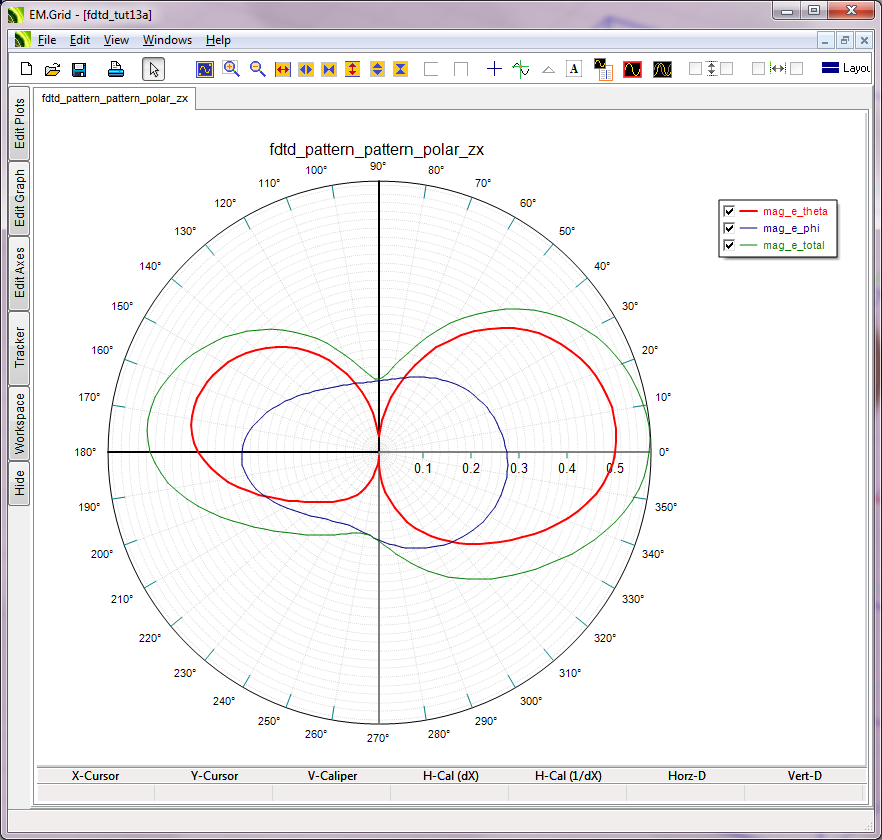Viewport: 882px width, 840px height.
Task: Click the Hide side panel button
Action: (x=20, y=484)
